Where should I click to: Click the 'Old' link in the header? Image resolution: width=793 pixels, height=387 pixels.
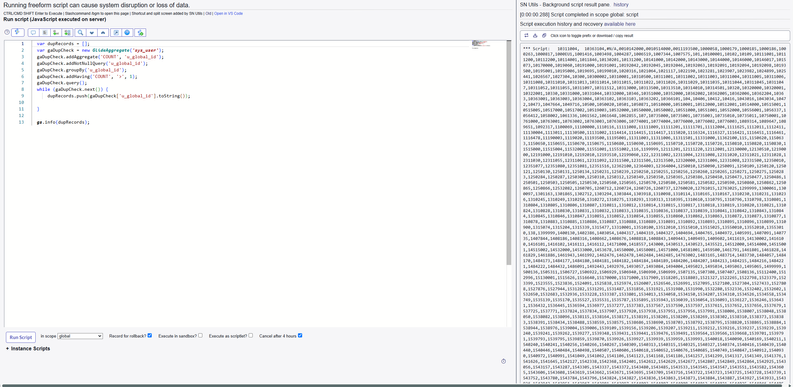208,14
